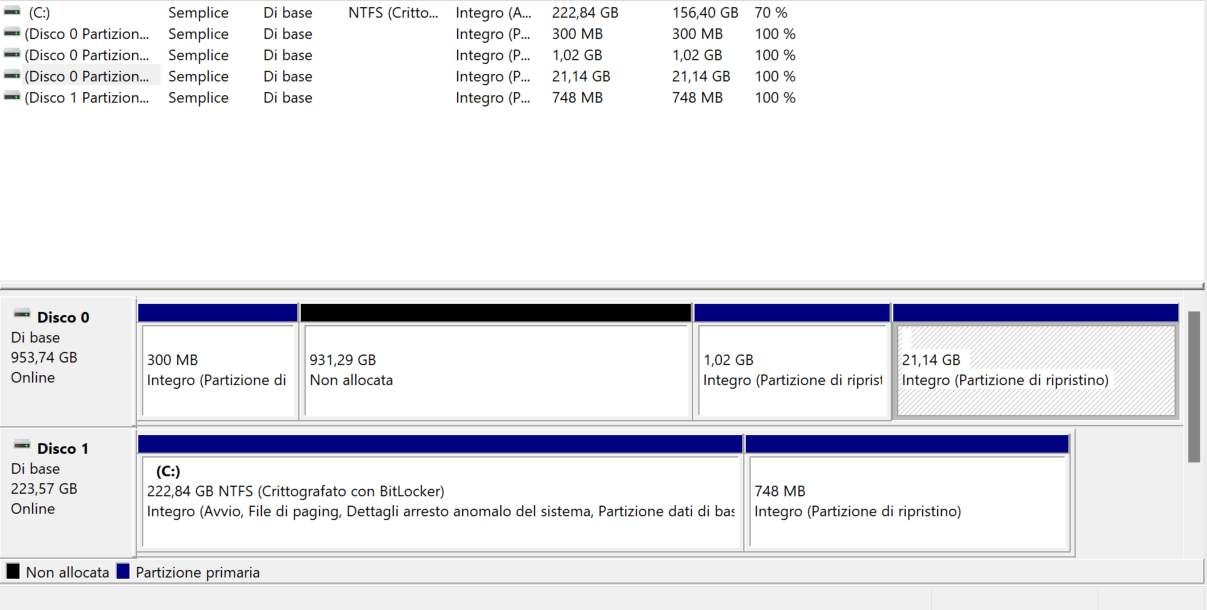Viewport: 1207px width, 610px height.
Task: Click the blue Partizione primaria legend swatch
Action: [123, 572]
